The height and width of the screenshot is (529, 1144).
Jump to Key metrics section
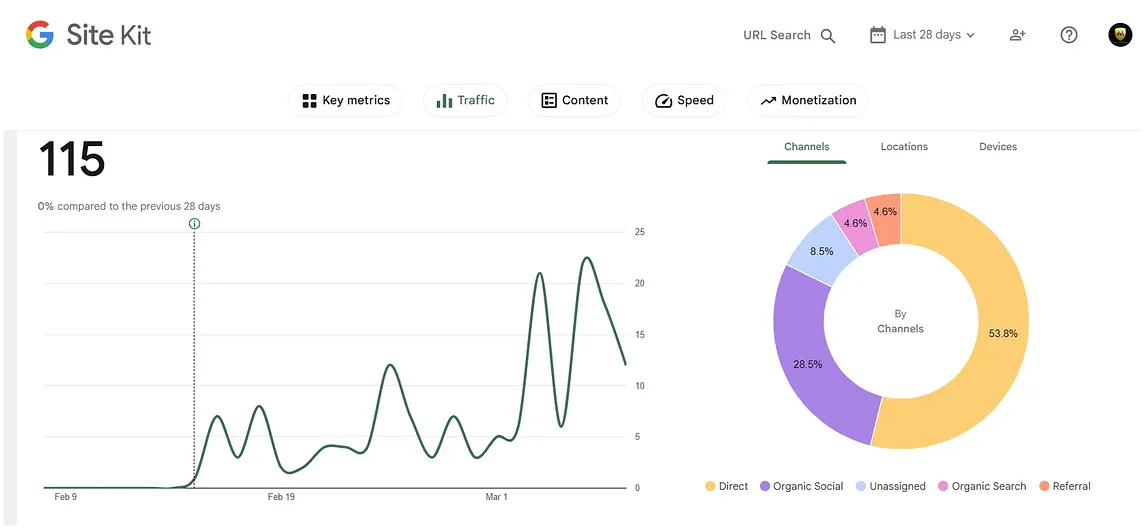[346, 101]
